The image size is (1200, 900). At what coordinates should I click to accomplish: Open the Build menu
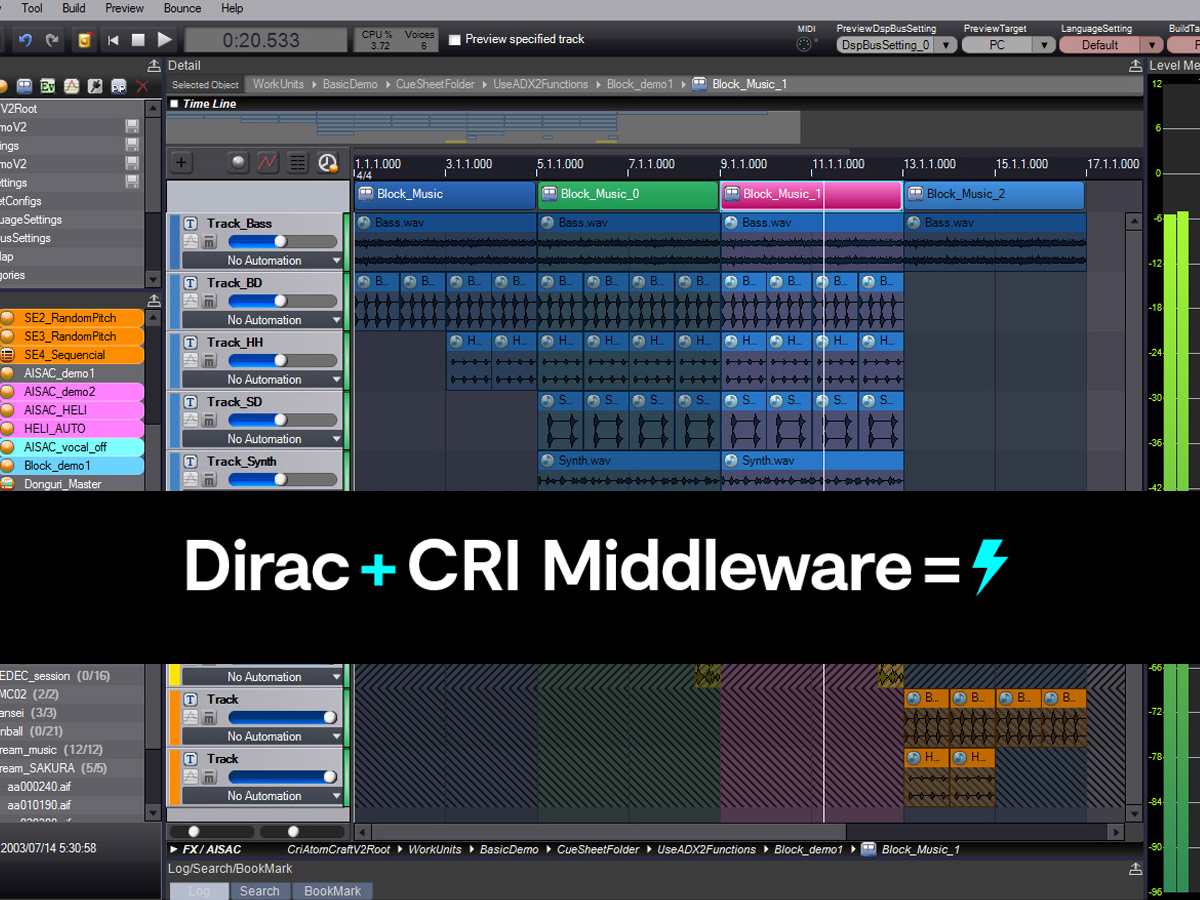pos(72,8)
